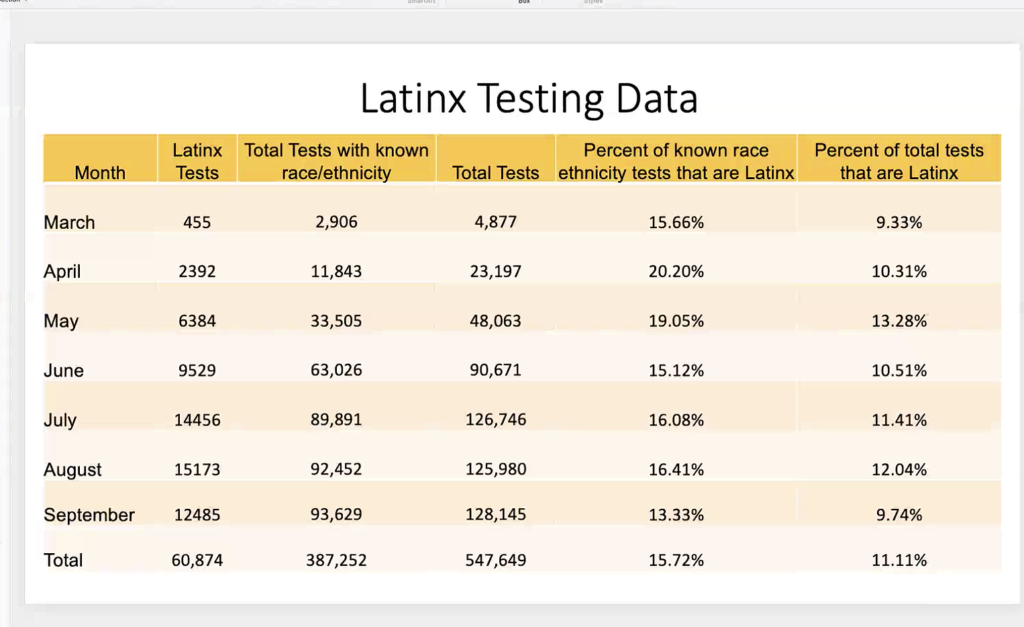Screen dimensions: 1024x627
Task: Click 'Percent of total tests that are Latinx' header
Action: pos(898,161)
